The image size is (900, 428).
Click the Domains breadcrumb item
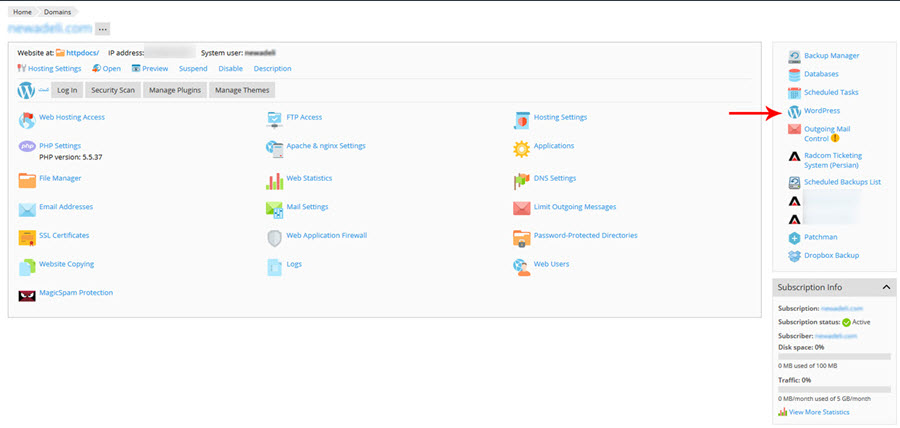click(56, 11)
